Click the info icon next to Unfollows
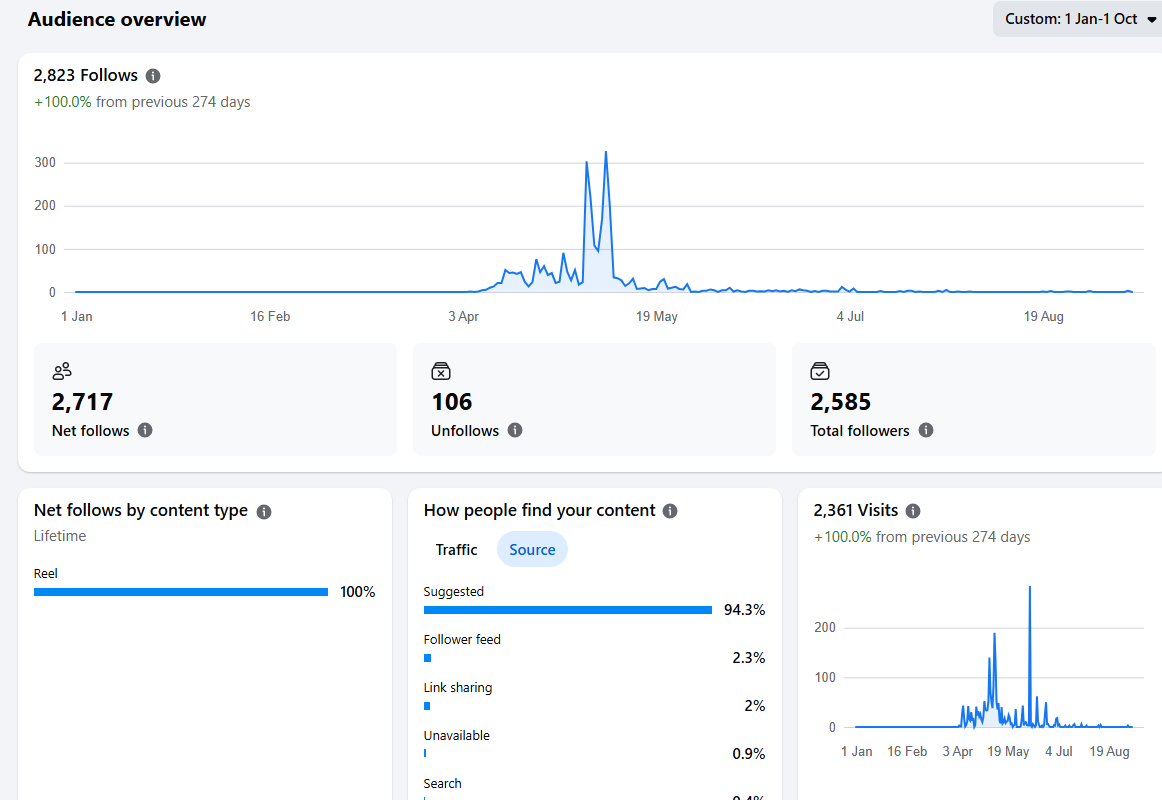This screenshot has height=800, width=1162. click(515, 430)
